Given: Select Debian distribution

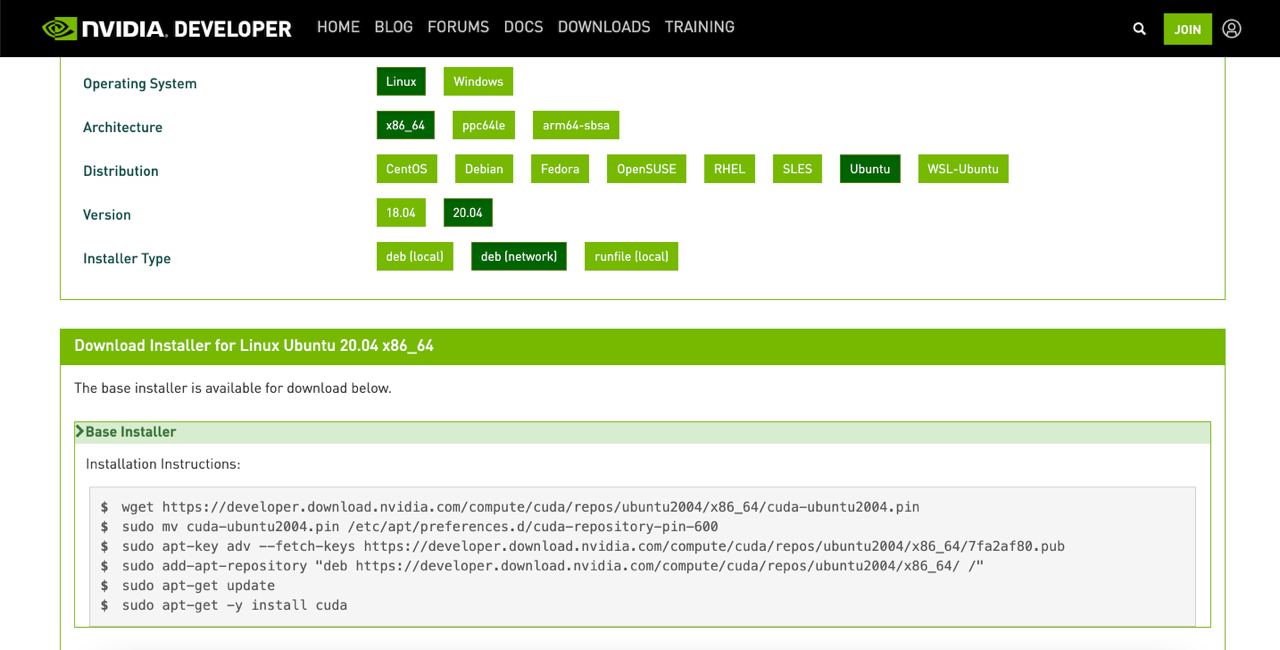Looking at the screenshot, I should 484,169.
